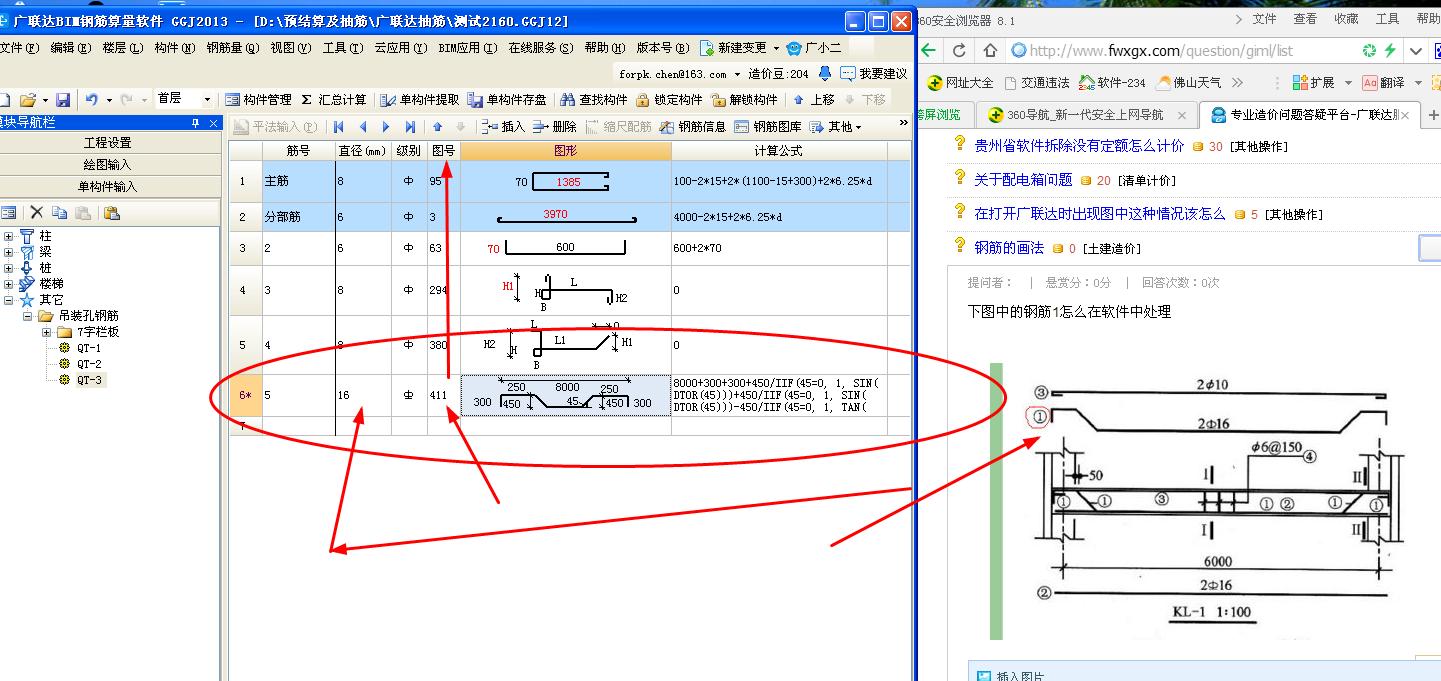Viewport: 1441px width, 681px height.
Task: Click delete X icon in navigation panel
Action: pos(37,212)
